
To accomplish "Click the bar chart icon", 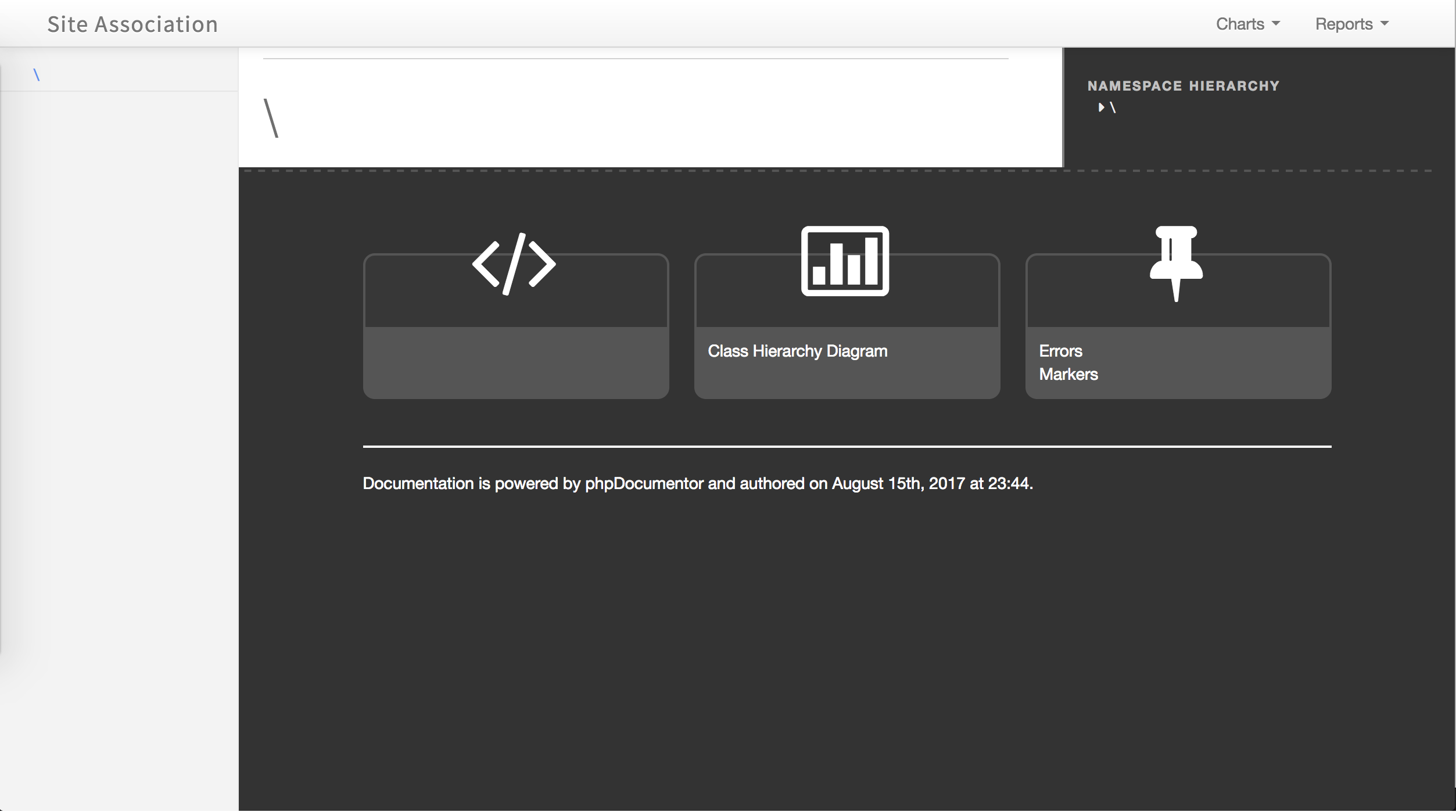I will point(845,261).
